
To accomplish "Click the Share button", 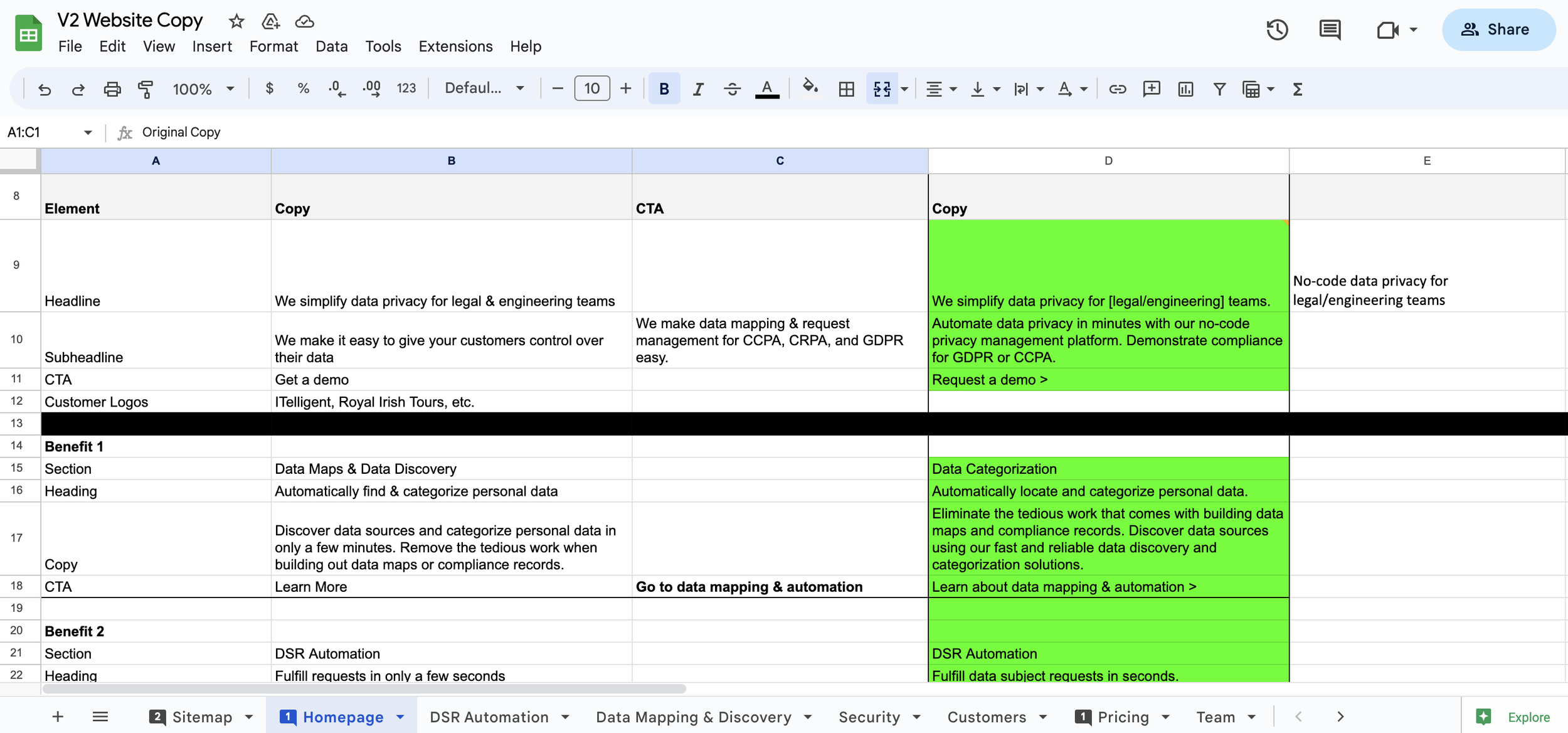I will (x=1498, y=29).
